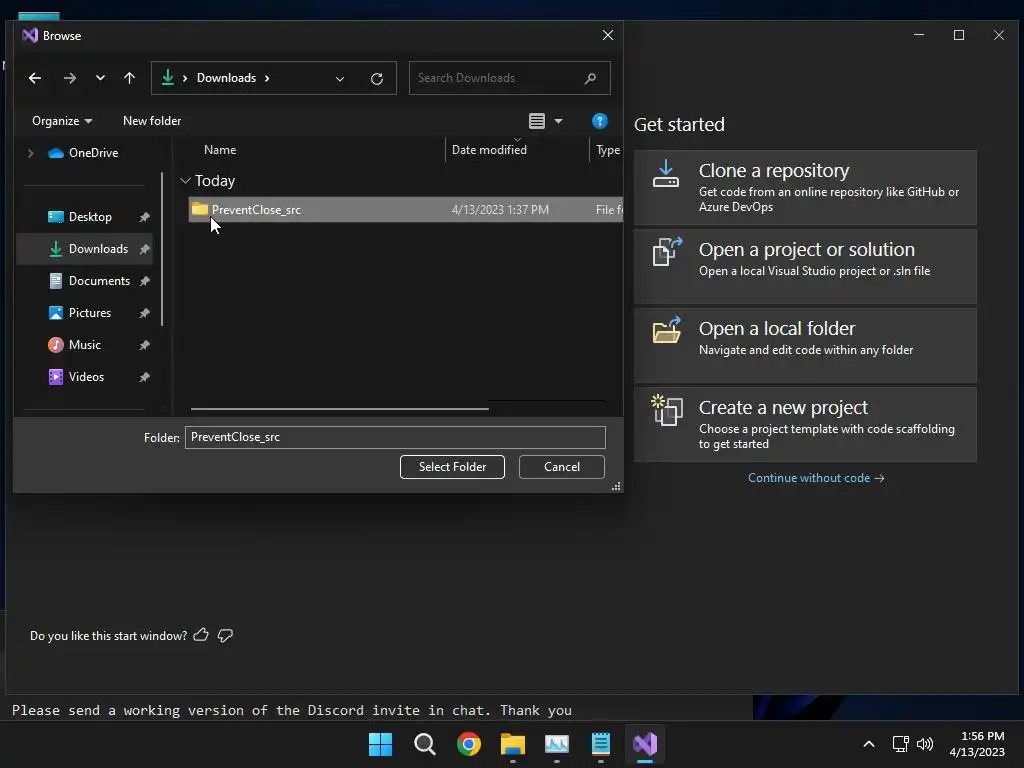Open the view options dropdown arrow

tap(558, 121)
